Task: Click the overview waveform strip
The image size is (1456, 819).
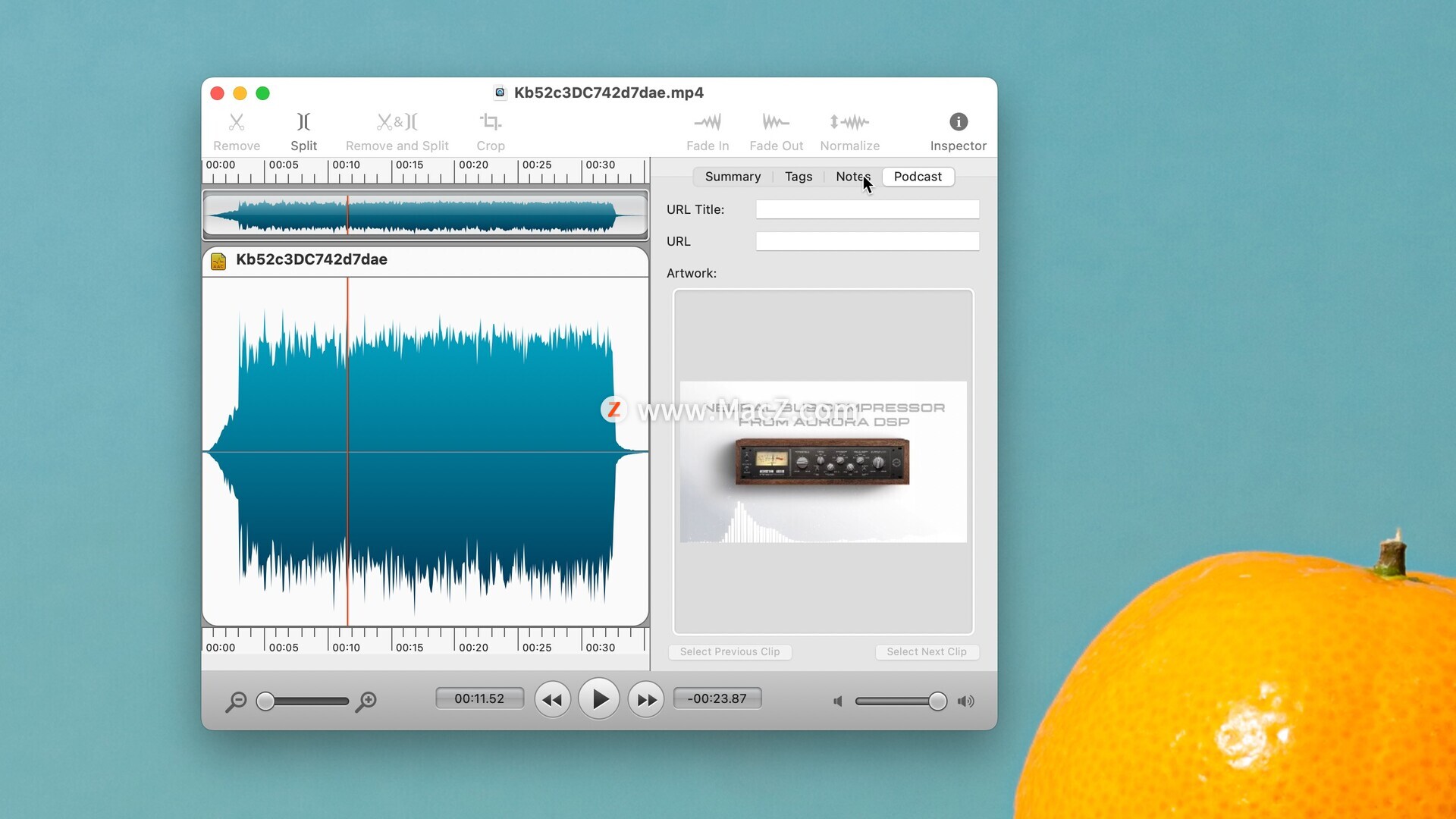Action: point(425,215)
